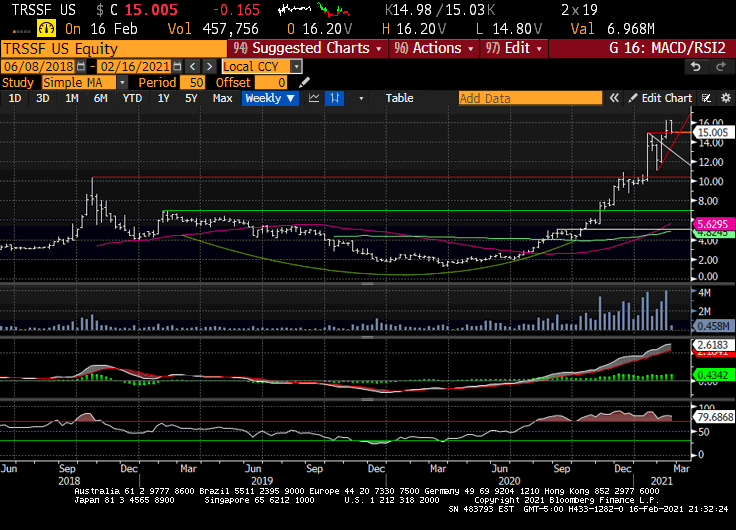
Task: Select the 6M period tab
Action: (x=100, y=98)
